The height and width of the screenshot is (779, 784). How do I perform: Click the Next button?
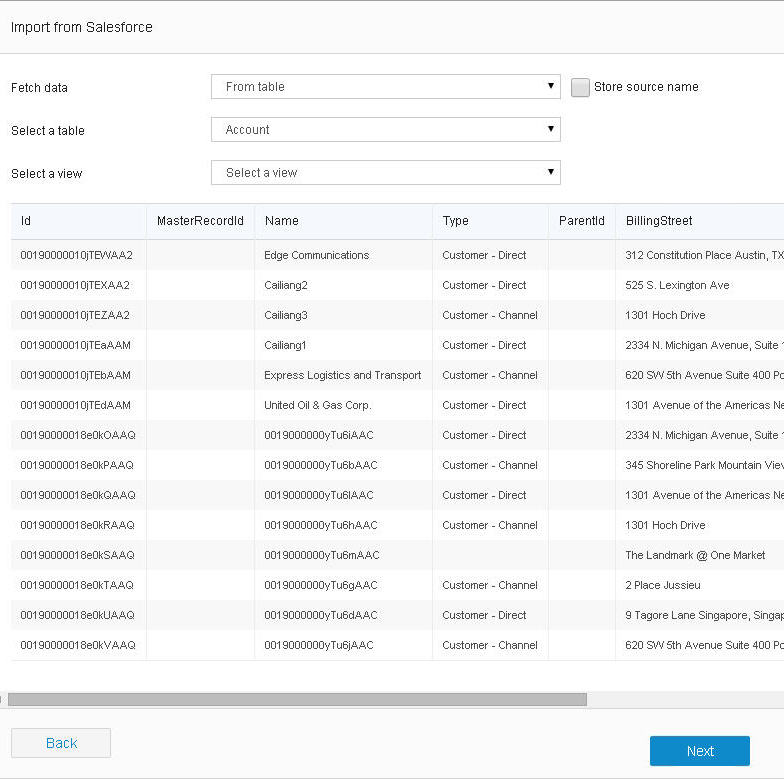tap(699, 751)
